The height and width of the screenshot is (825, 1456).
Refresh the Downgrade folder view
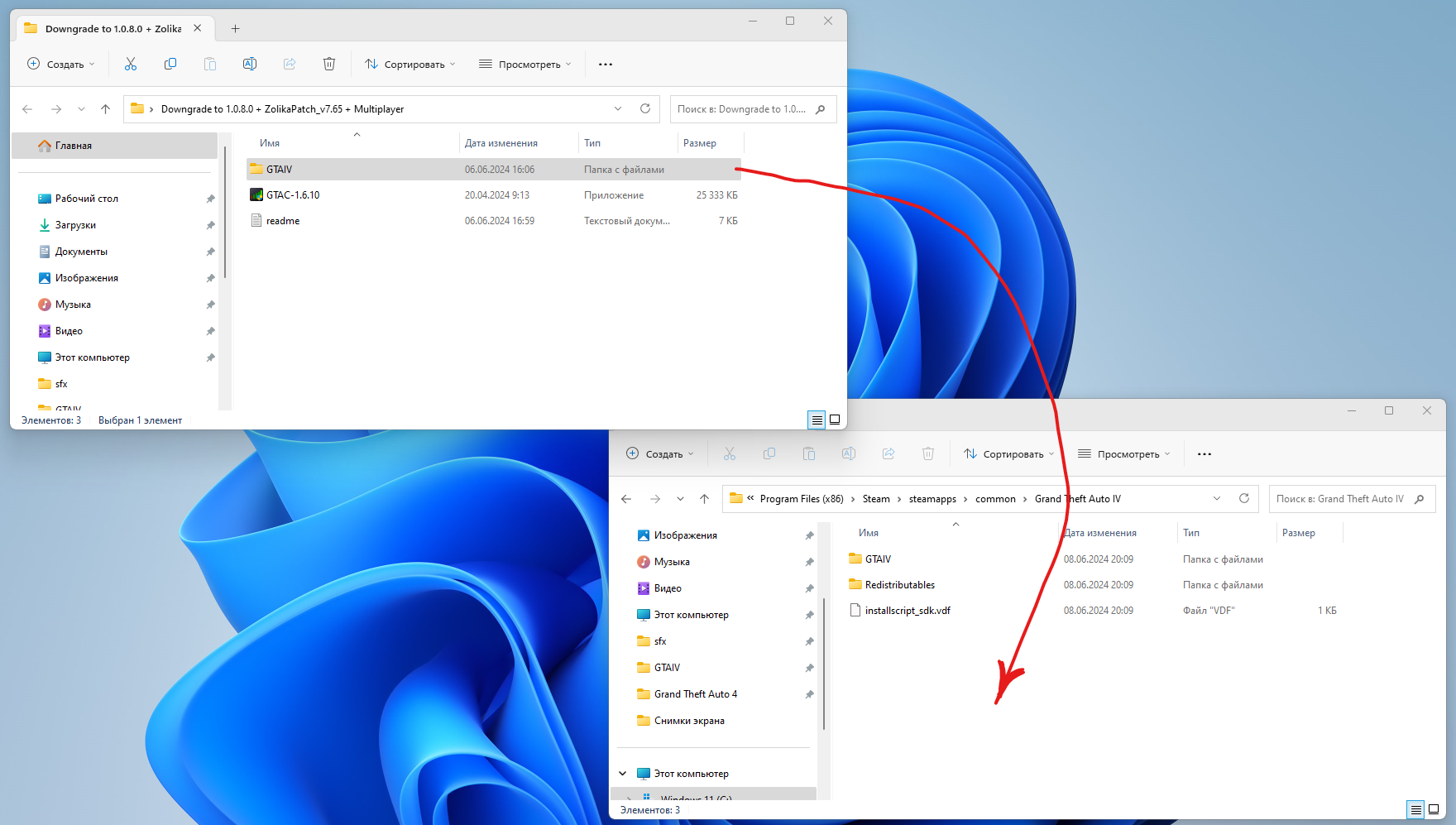(645, 108)
